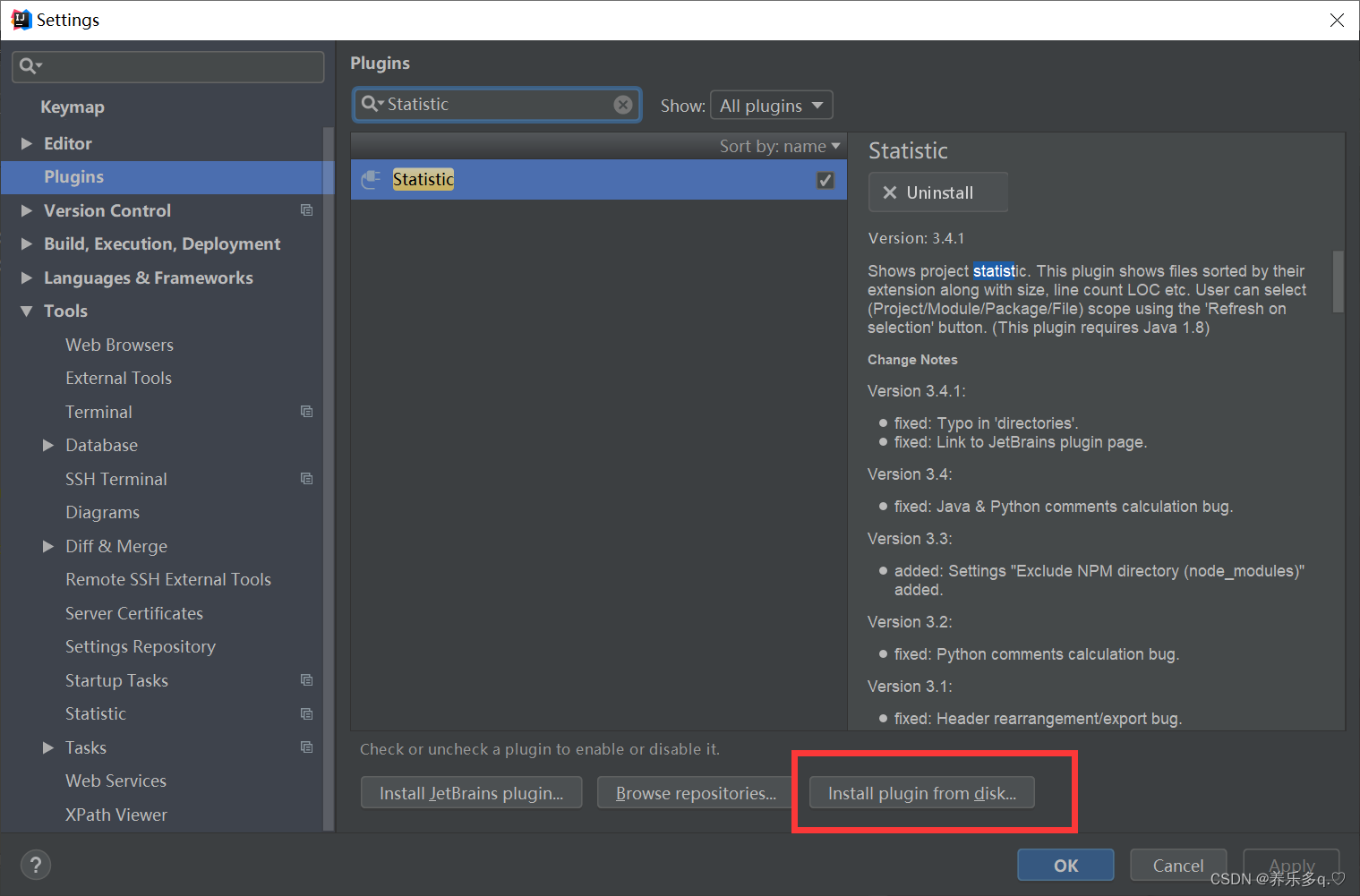Click the Apply button
1360x896 pixels.
click(x=1291, y=866)
